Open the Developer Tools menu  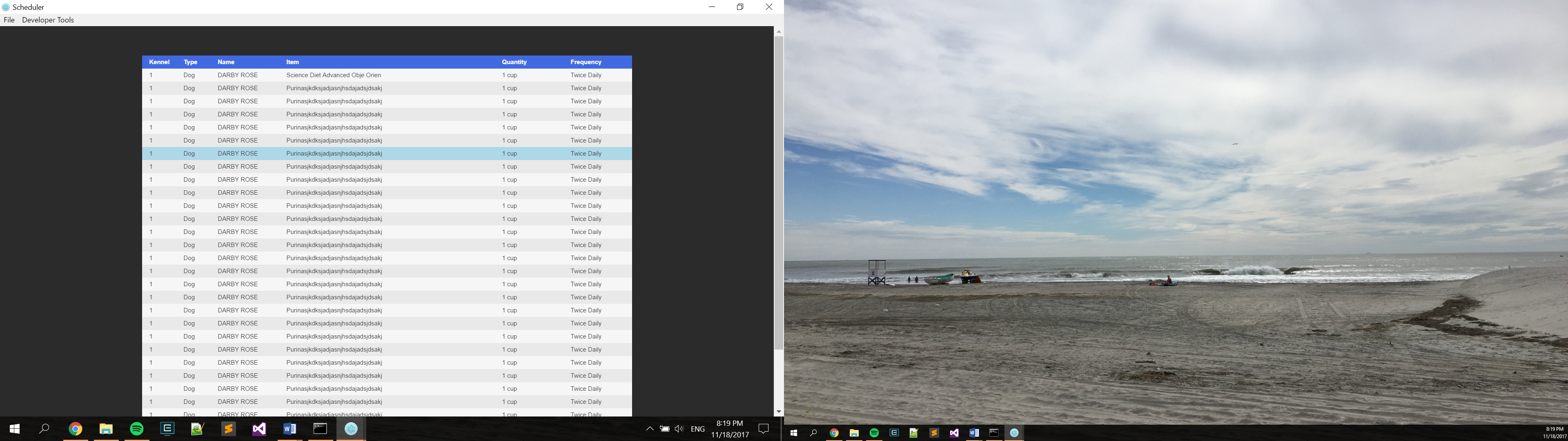point(47,20)
